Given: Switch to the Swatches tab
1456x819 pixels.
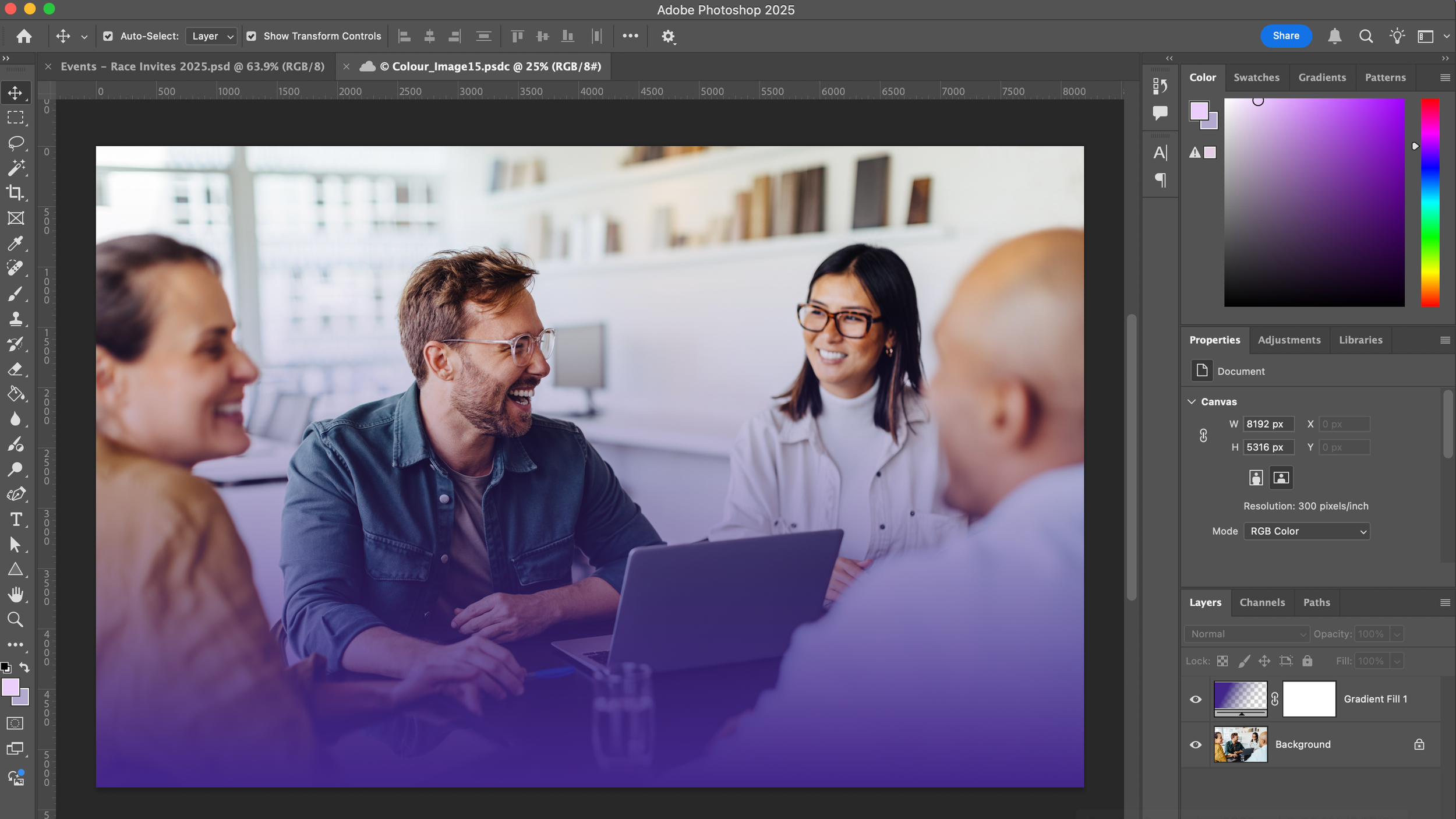Looking at the screenshot, I should 1256,77.
